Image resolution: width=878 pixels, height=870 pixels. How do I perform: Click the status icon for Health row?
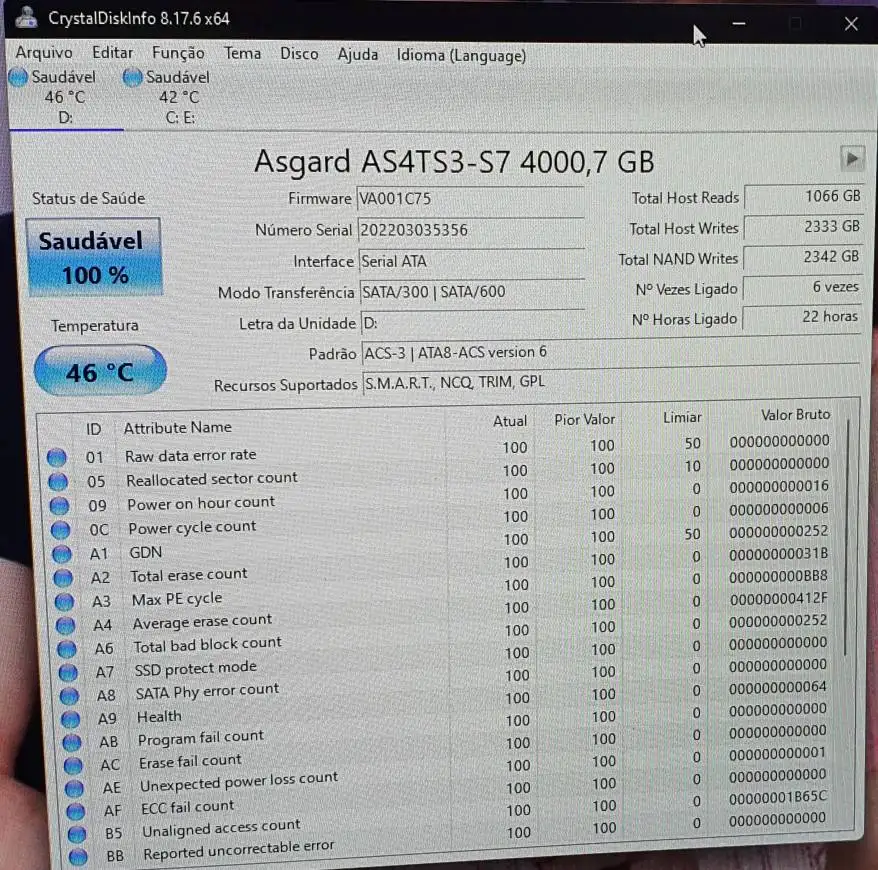(71, 719)
